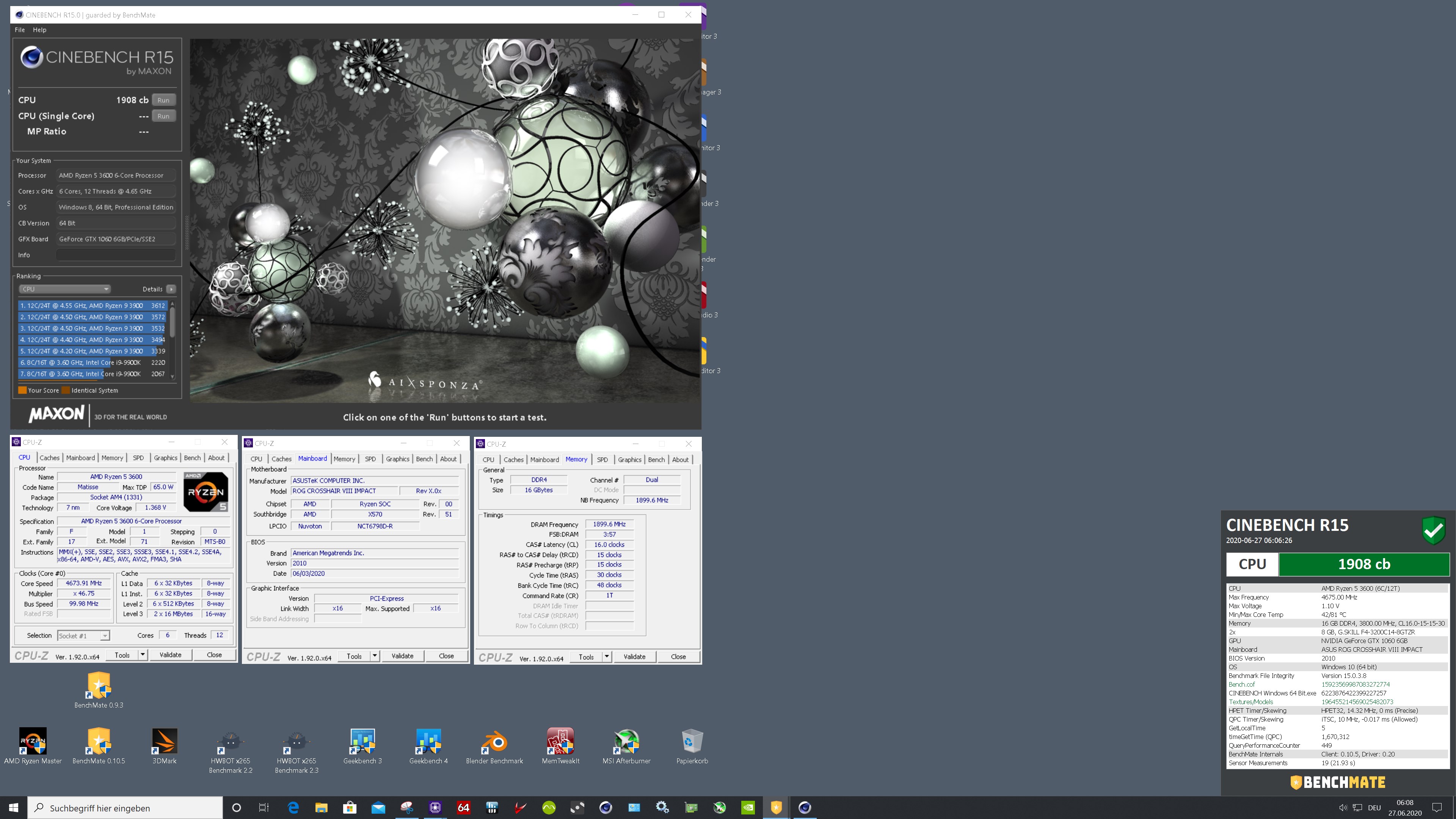This screenshot has height=819, width=1456.
Task: Select SPD tab in Mainboard CPU-Z window
Action: (x=370, y=459)
